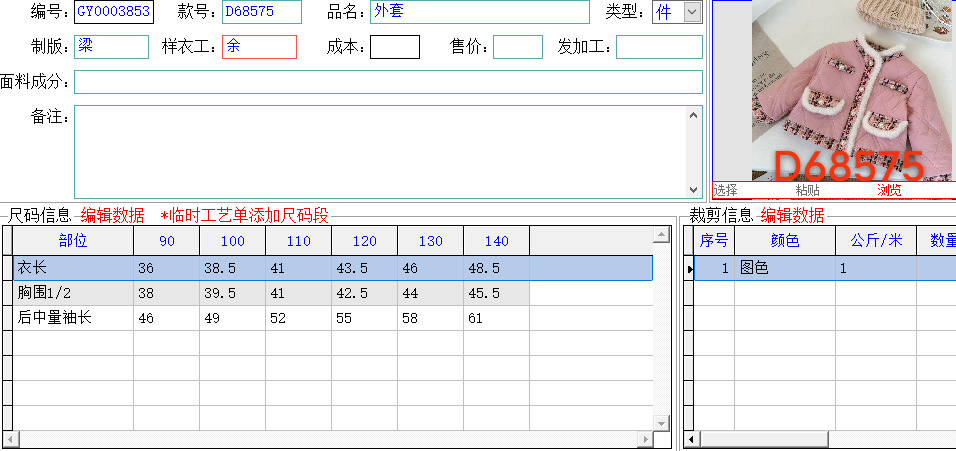Click the pink jacket D68575 thumbnail
The image size is (956, 451).
tap(853, 90)
